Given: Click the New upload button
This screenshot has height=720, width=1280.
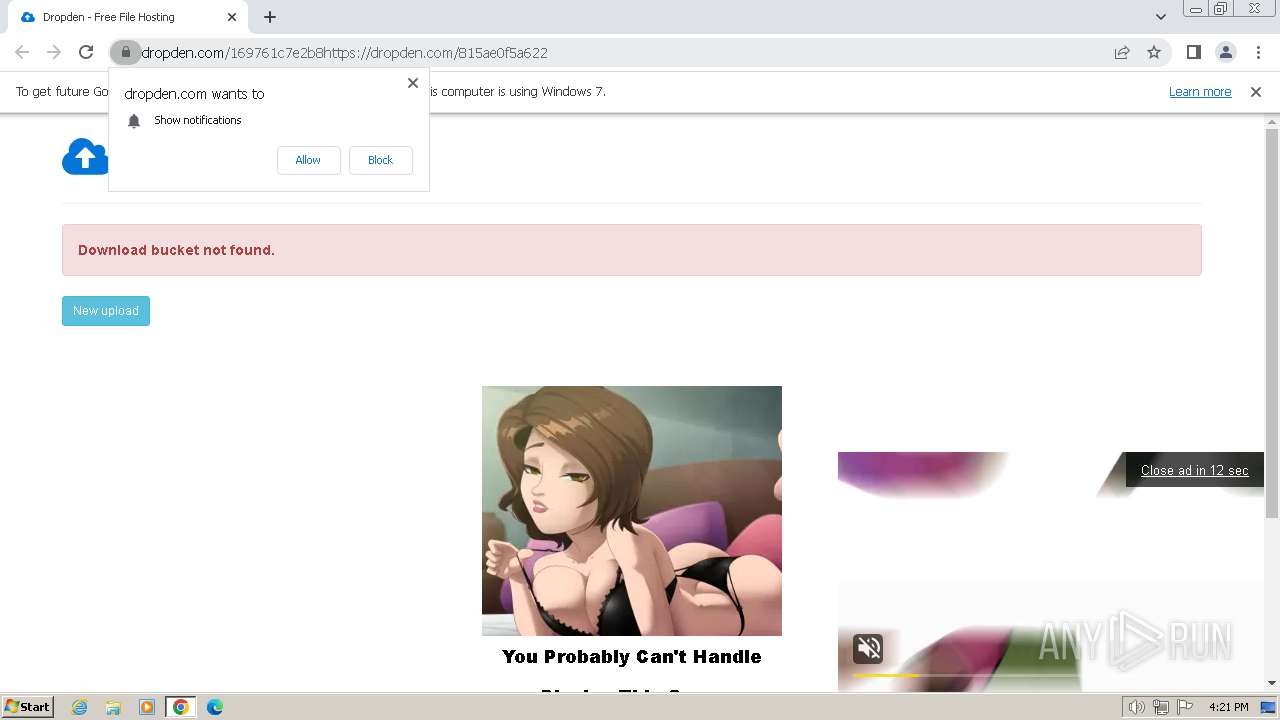Looking at the screenshot, I should click(x=106, y=311).
